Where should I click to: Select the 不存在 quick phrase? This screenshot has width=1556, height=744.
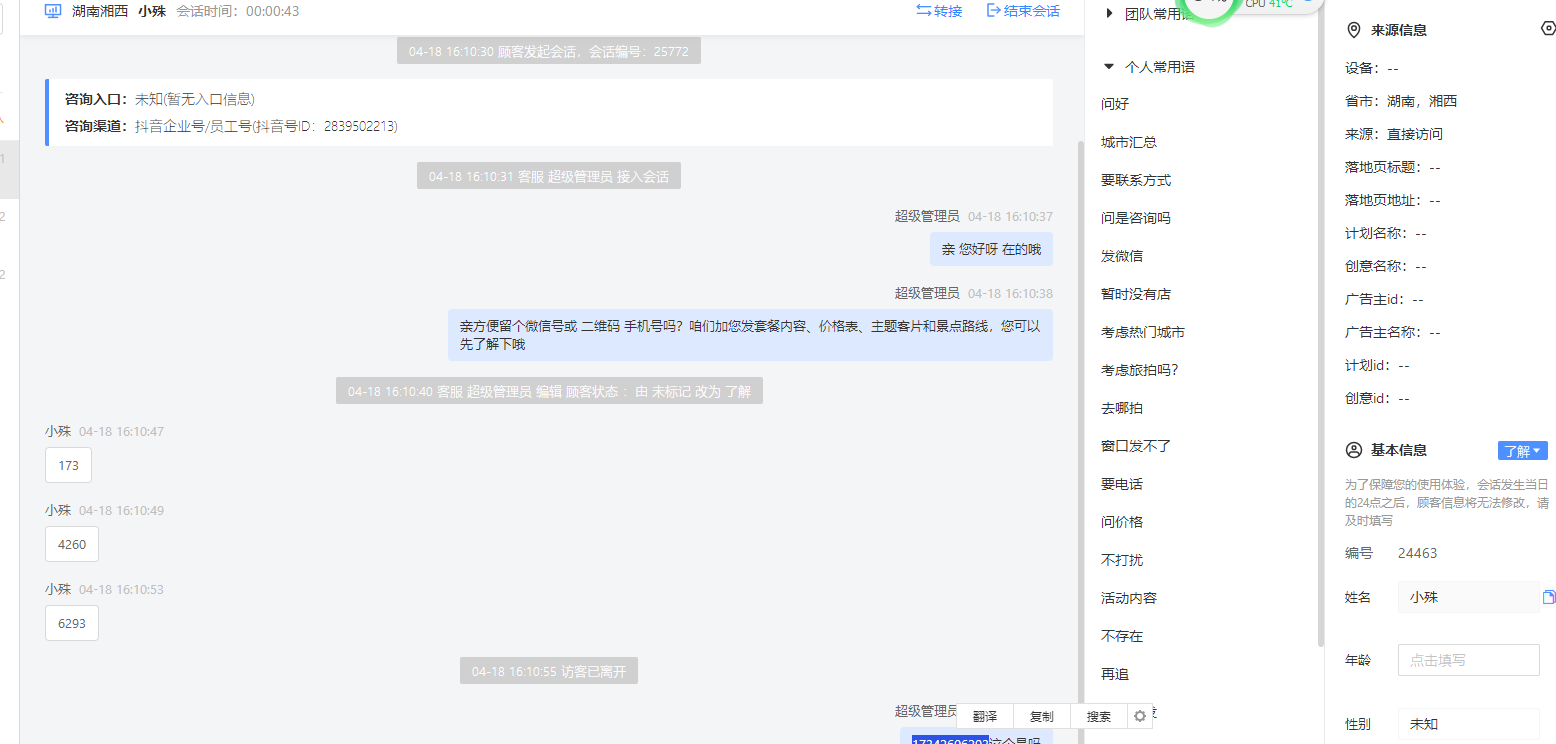(x=1122, y=636)
